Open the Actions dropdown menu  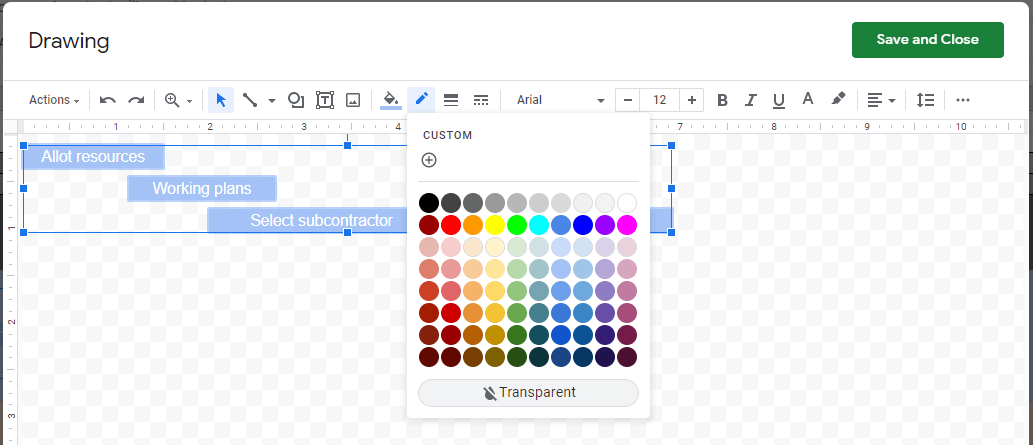click(54, 100)
